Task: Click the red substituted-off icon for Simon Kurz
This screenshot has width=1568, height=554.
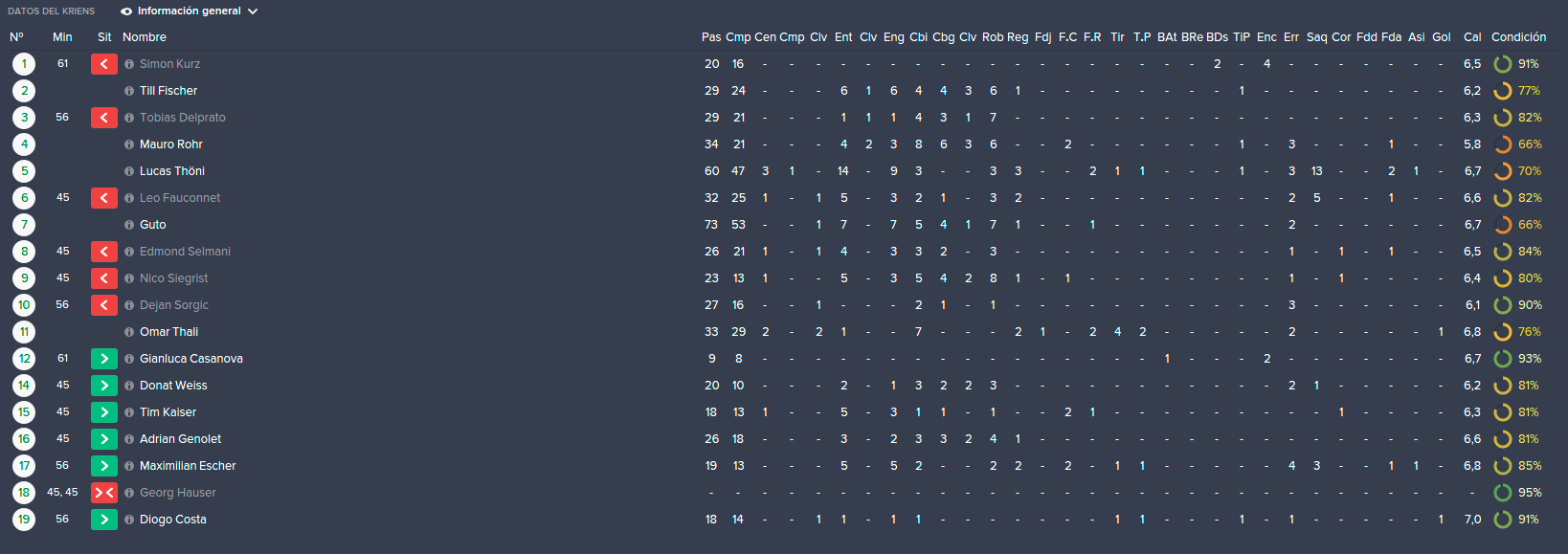Action: tap(104, 64)
